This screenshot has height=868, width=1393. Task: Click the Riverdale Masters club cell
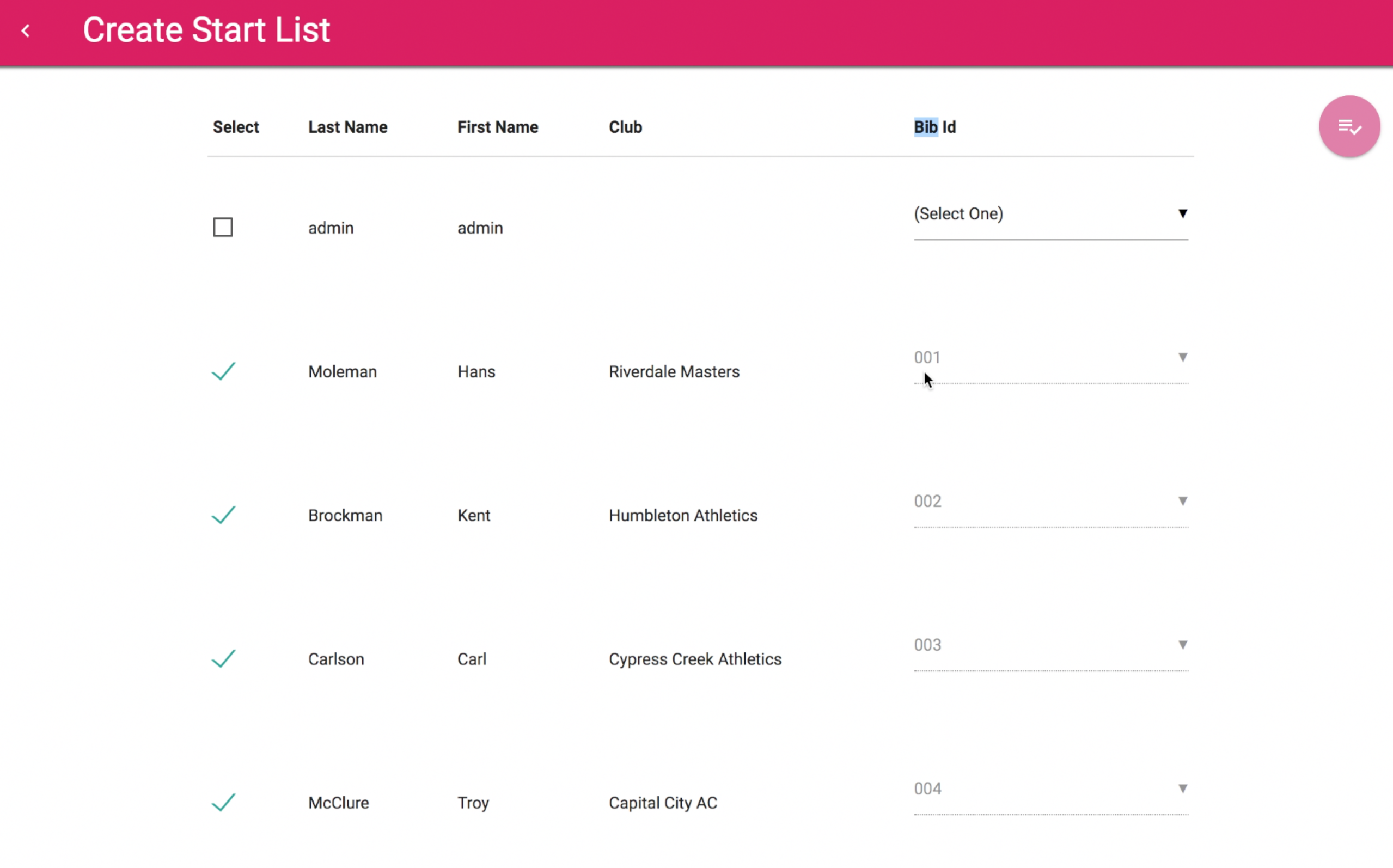(674, 371)
